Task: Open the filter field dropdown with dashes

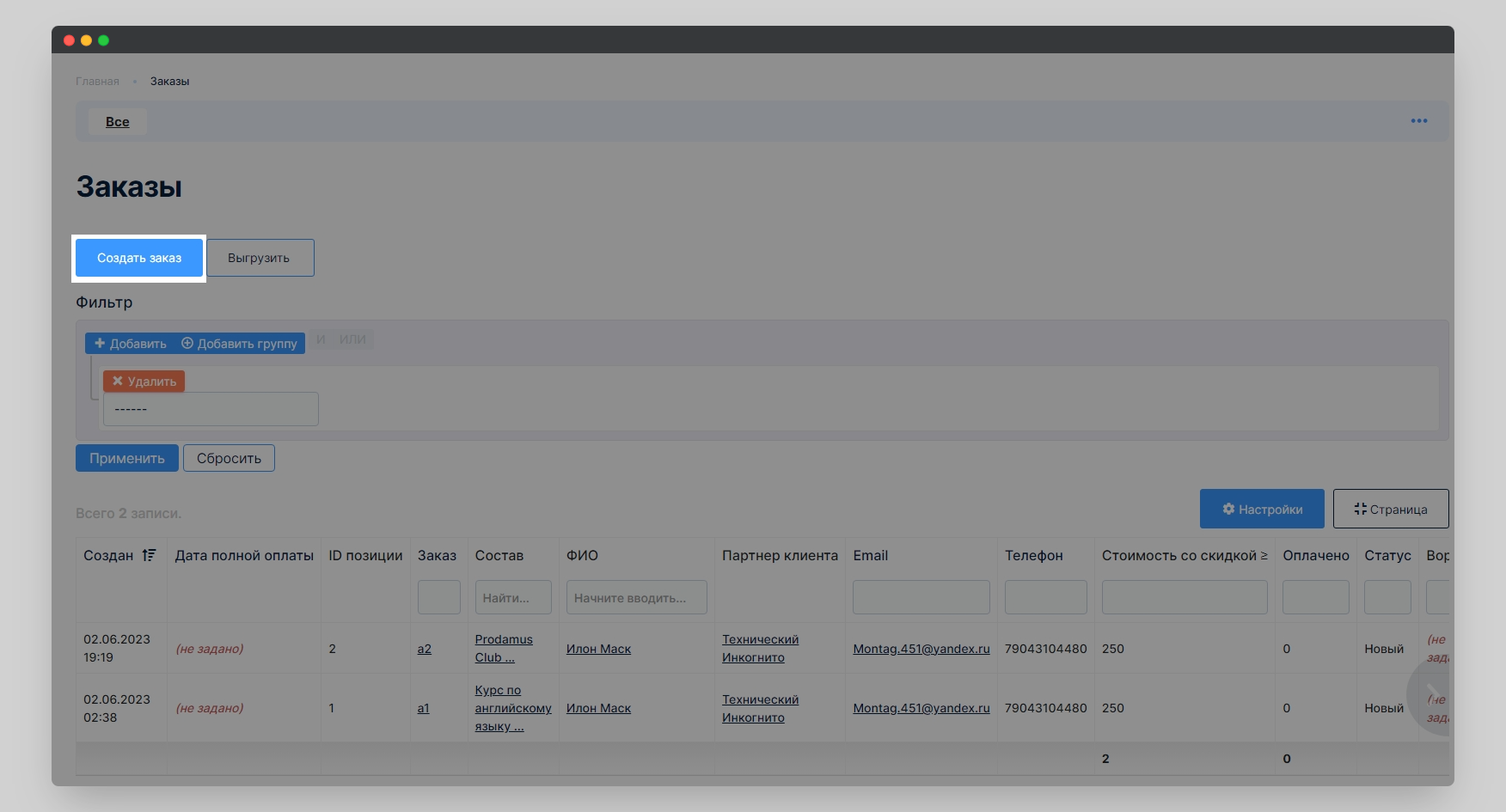Action: [211, 409]
